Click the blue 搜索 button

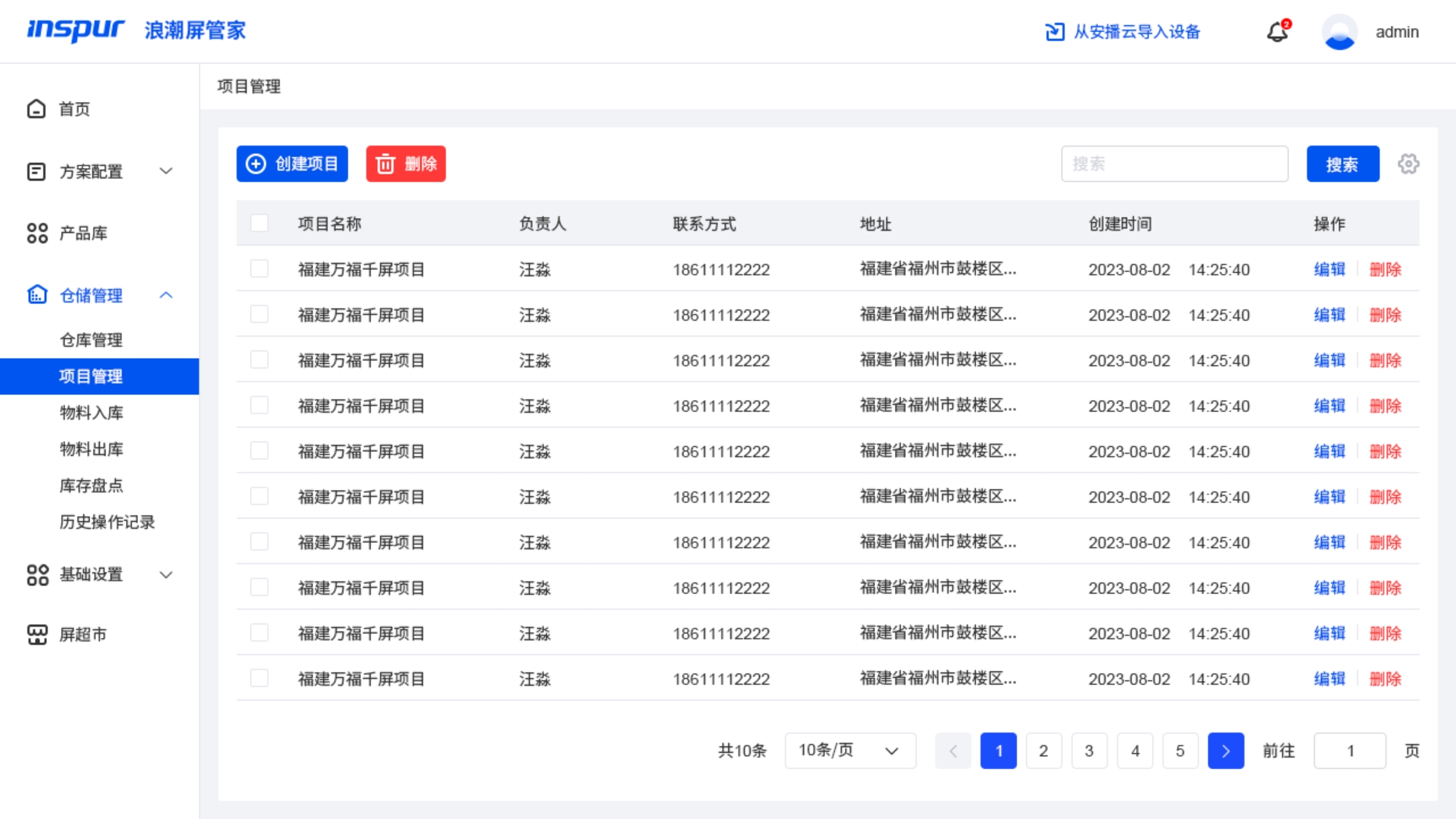point(1342,164)
